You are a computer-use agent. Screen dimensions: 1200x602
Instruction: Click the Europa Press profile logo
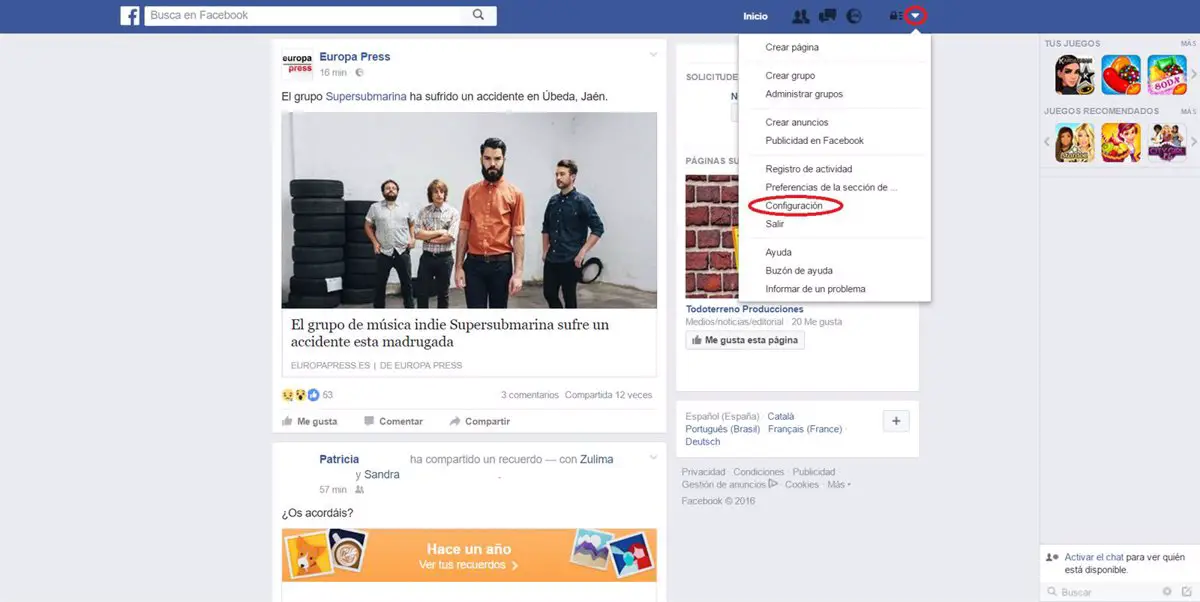(x=297, y=63)
